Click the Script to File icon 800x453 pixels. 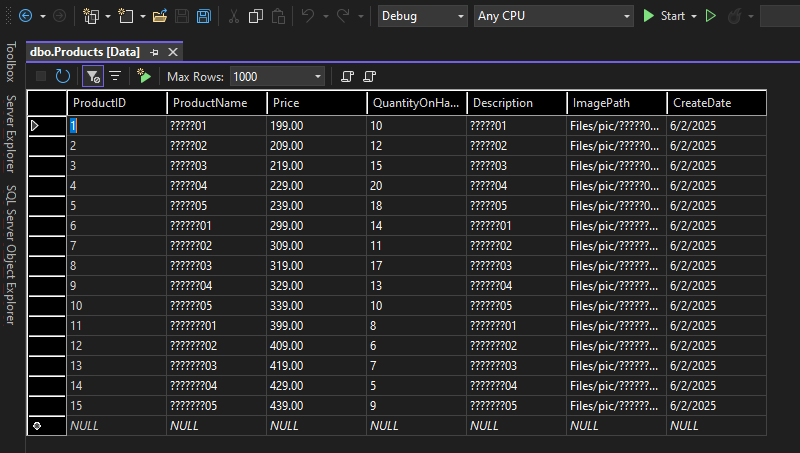click(x=370, y=76)
